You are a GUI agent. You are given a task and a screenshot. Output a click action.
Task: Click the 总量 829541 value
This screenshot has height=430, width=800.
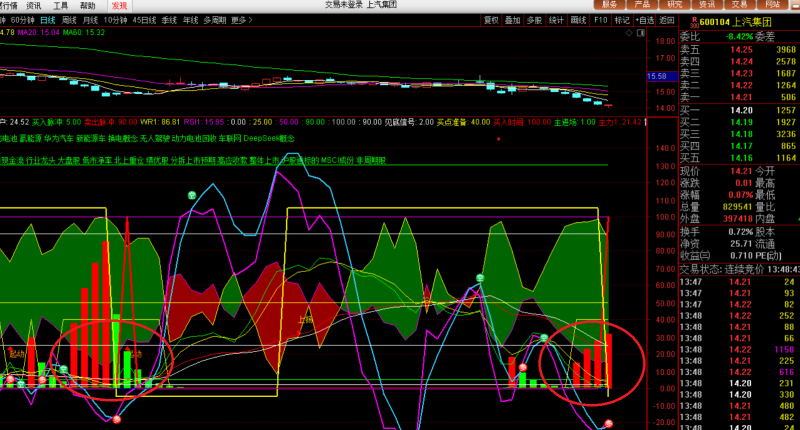[x=737, y=207]
